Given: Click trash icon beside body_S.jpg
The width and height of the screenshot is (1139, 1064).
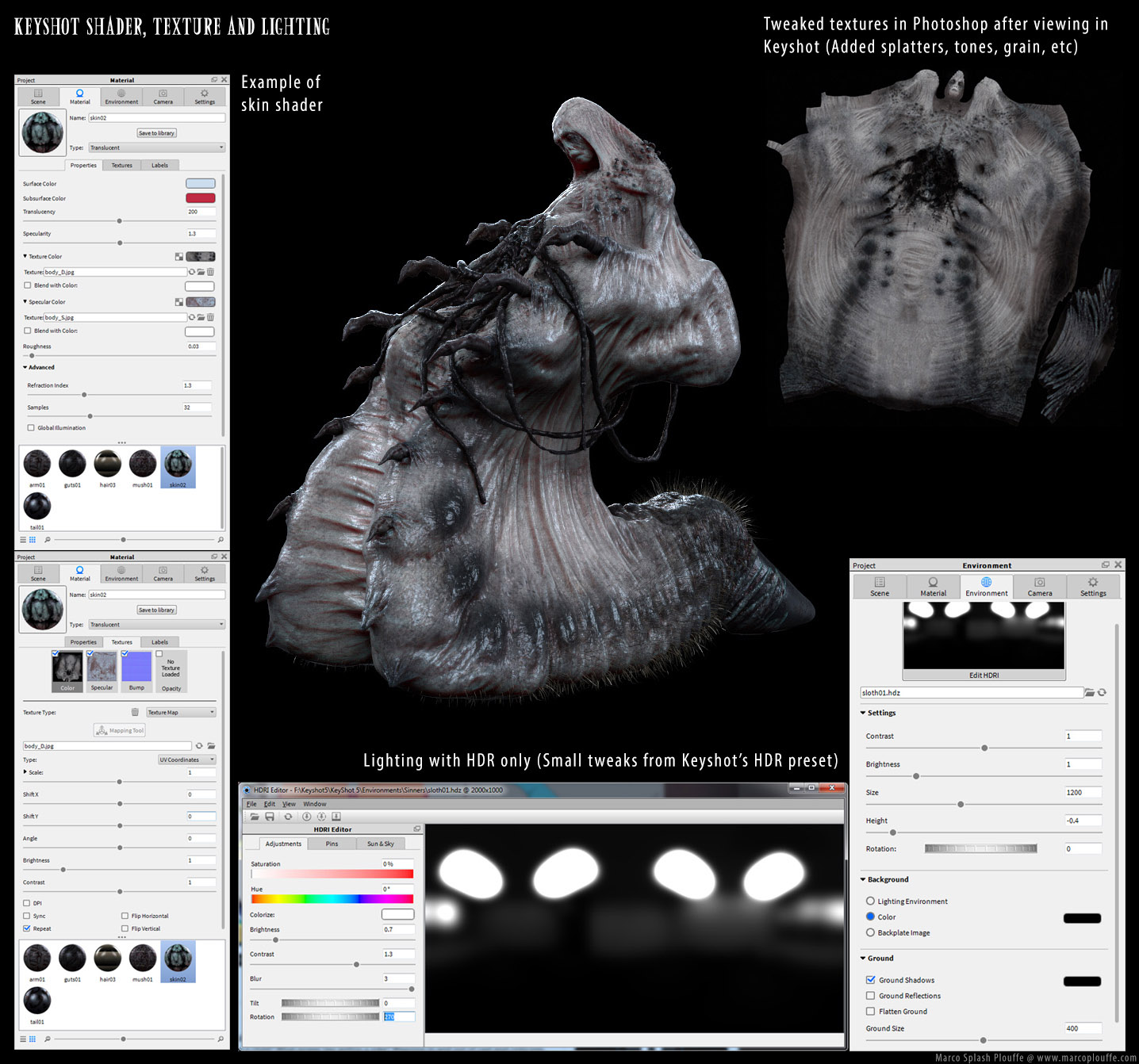Looking at the screenshot, I should coord(210,317).
